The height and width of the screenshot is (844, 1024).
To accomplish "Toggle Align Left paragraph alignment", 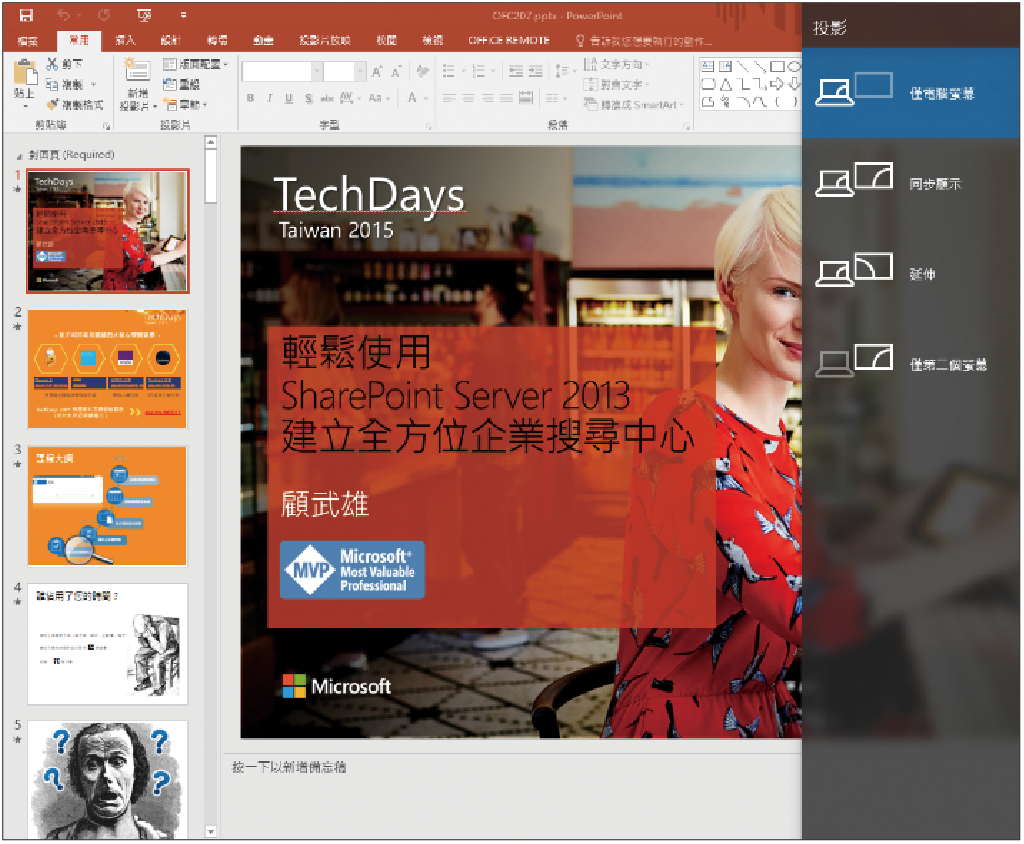I will coord(449,98).
